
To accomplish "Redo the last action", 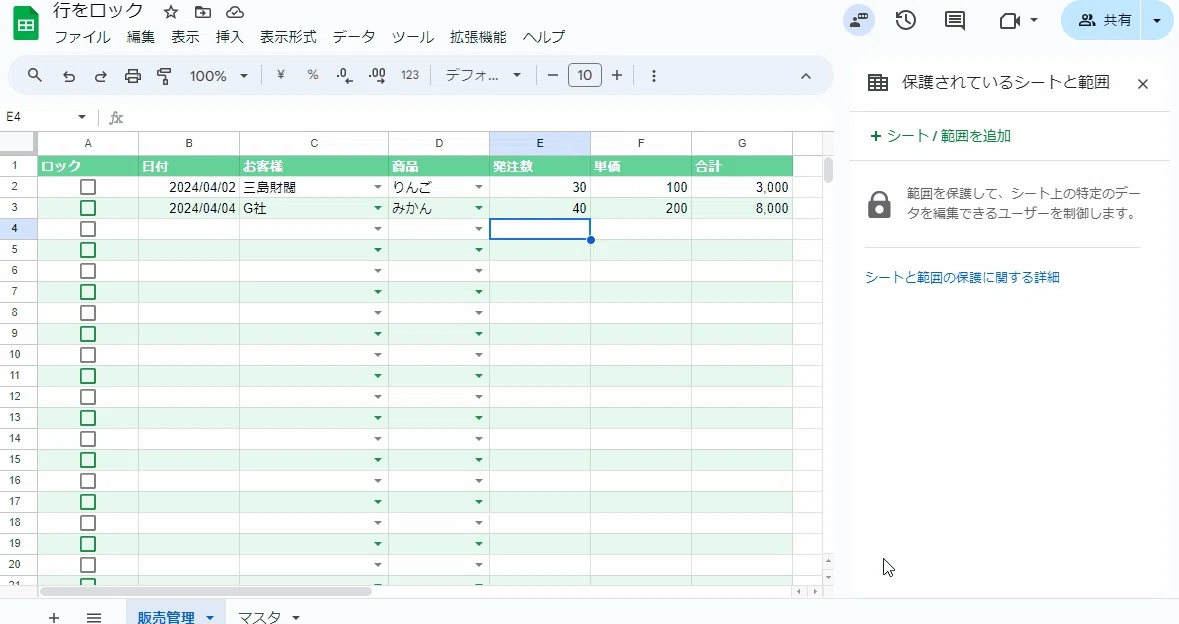I will click(100, 76).
